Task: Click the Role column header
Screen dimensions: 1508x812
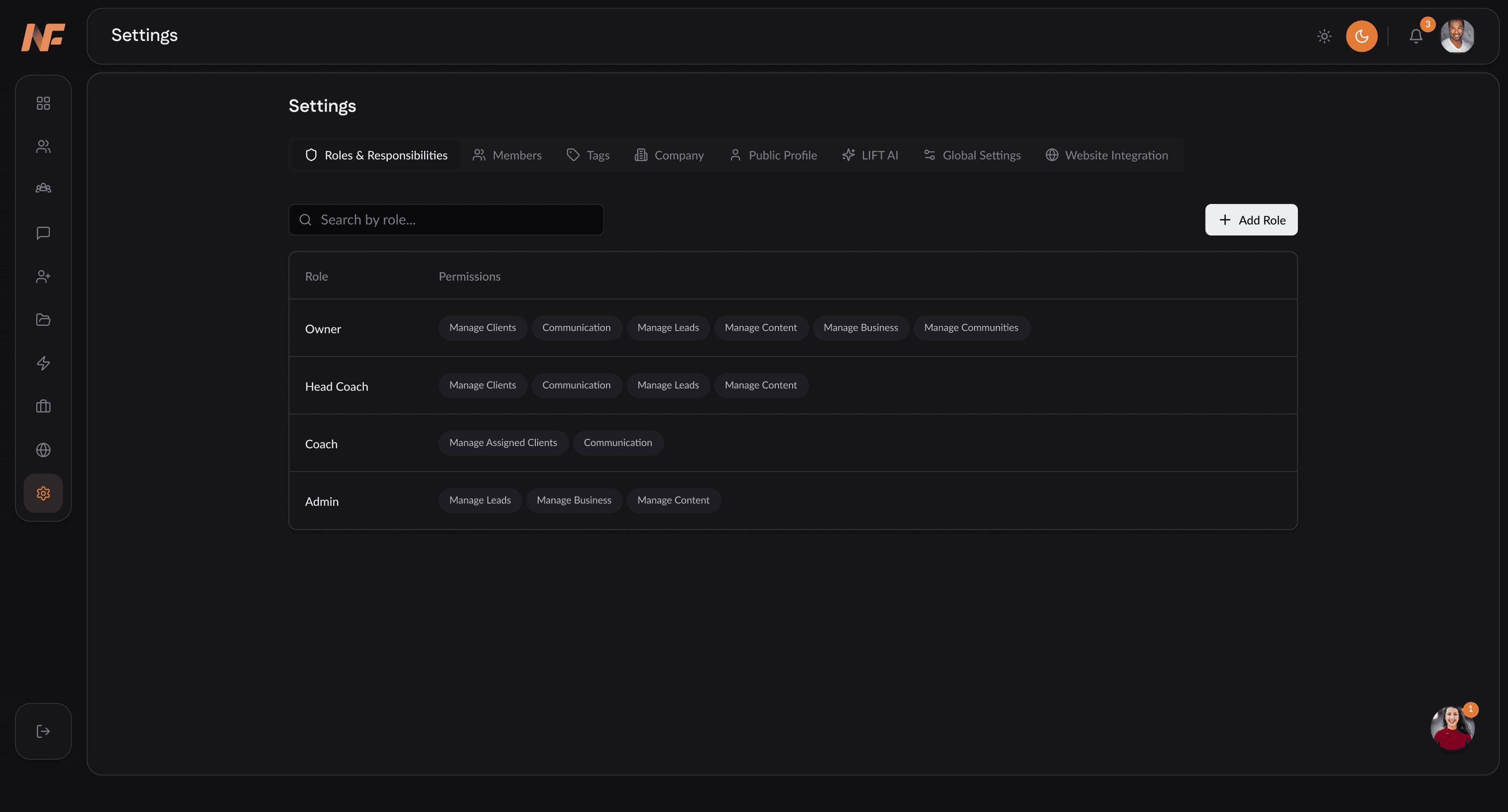Action: 316,276
